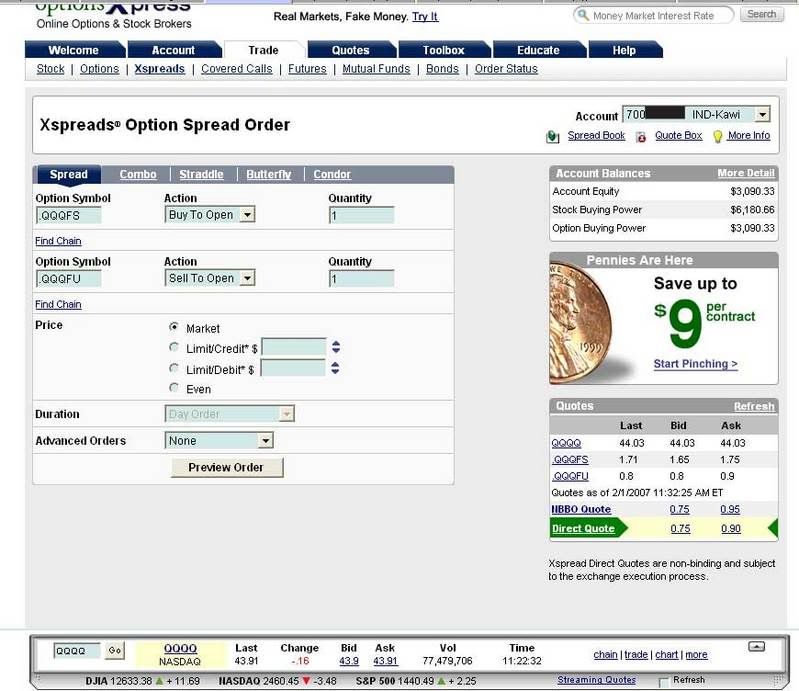Open the Options trade link
The width and height of the screenshot is (799, 691).
pos(99,69)
